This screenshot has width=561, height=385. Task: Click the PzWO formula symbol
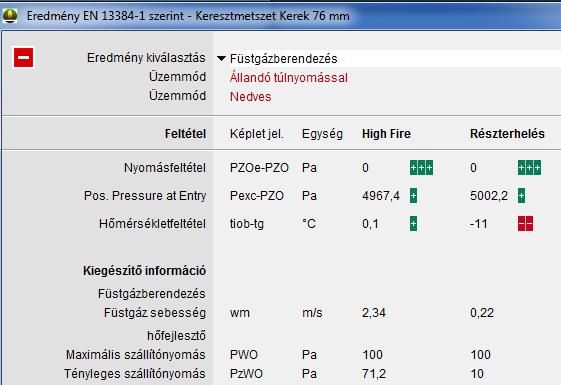tap(246, 374)
